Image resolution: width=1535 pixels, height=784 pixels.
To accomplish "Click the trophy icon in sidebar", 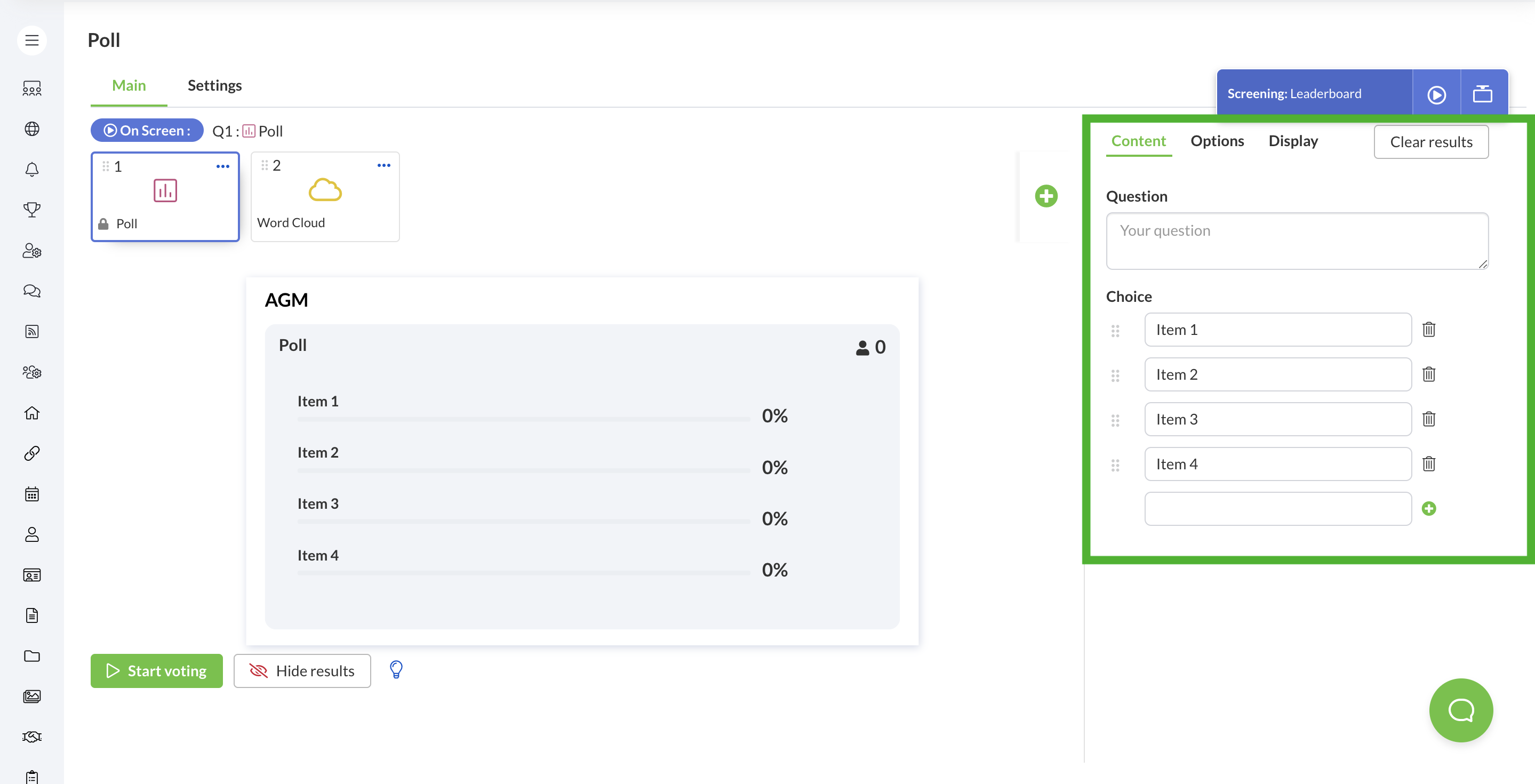I will 32,210.
